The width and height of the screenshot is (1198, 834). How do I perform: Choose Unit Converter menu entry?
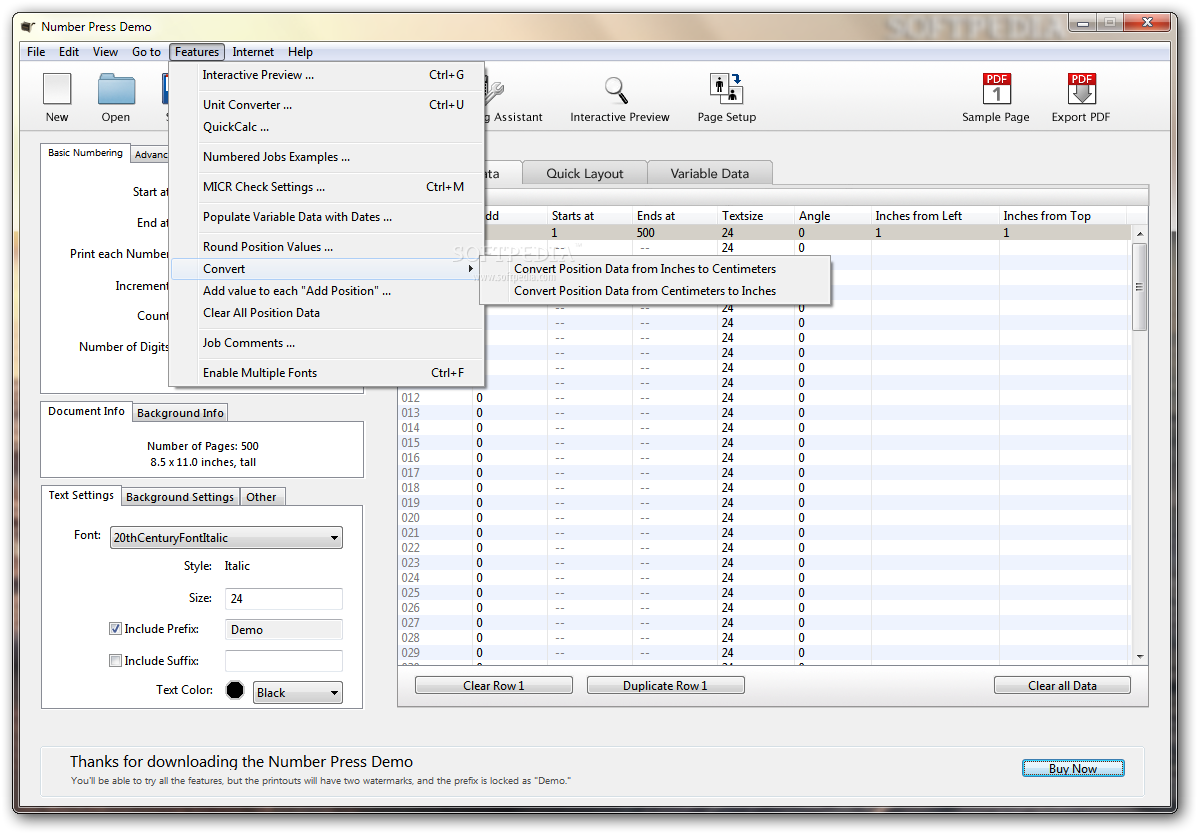[327, 105]
